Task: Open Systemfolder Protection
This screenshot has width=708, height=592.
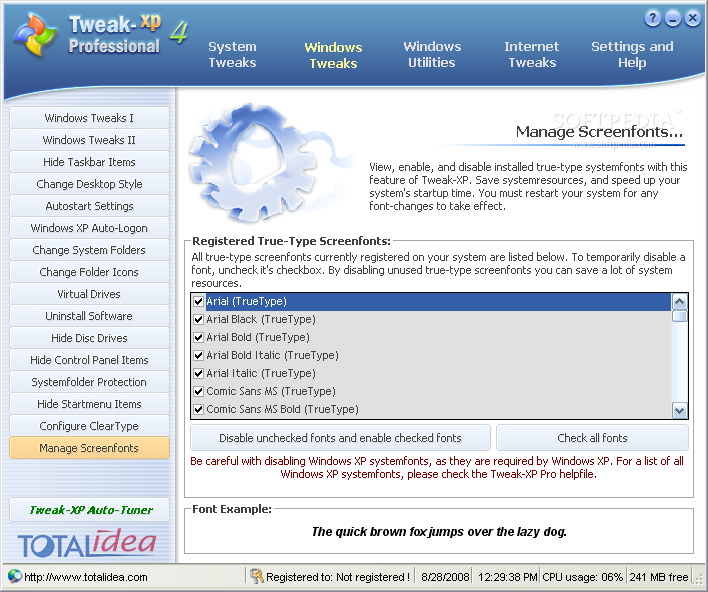Action: (x=89, y=382)
